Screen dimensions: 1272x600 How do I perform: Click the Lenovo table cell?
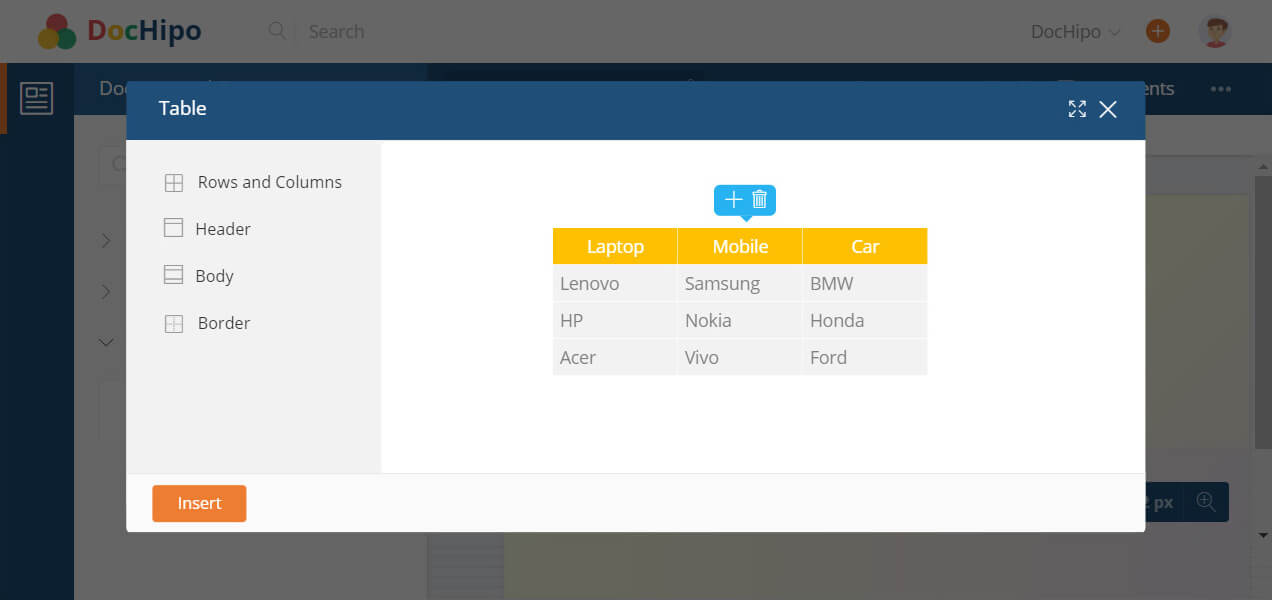(x=615, y=283)
